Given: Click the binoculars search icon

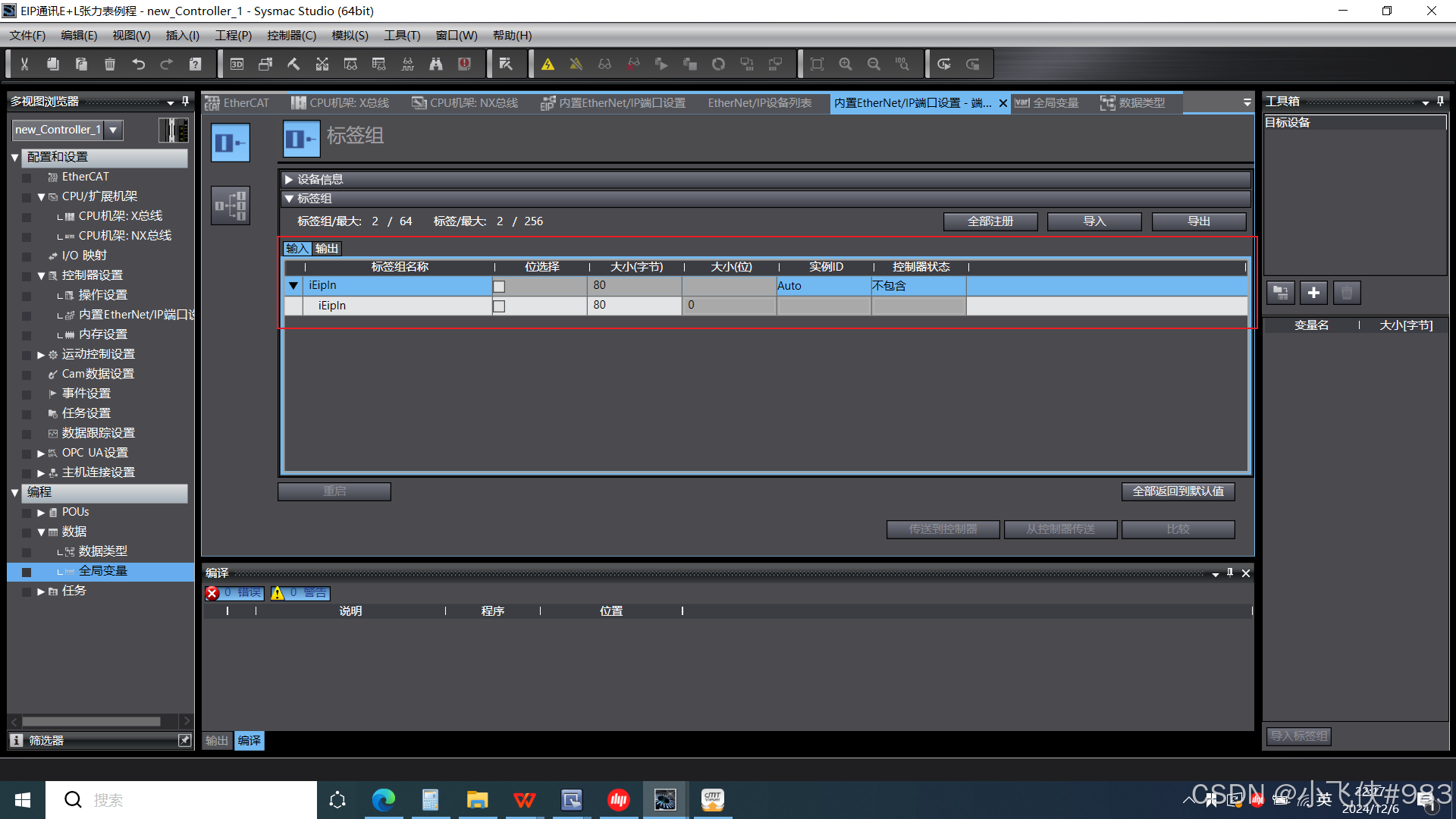Looking at the screenshot, I should coord(436,64).
